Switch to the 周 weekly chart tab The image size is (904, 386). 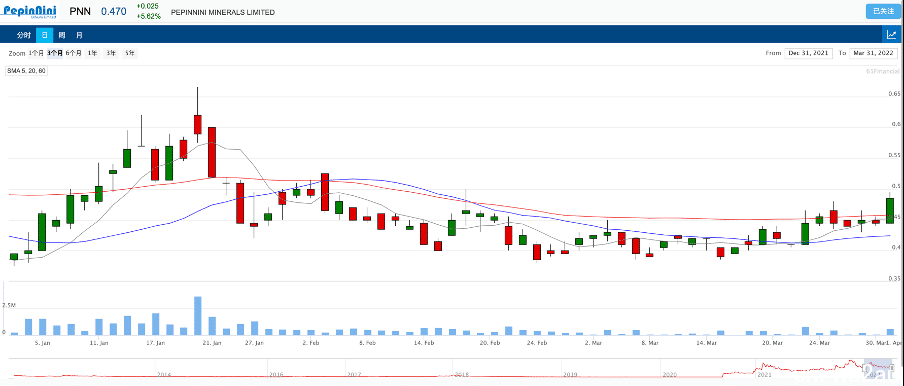[x=62, y=35]
